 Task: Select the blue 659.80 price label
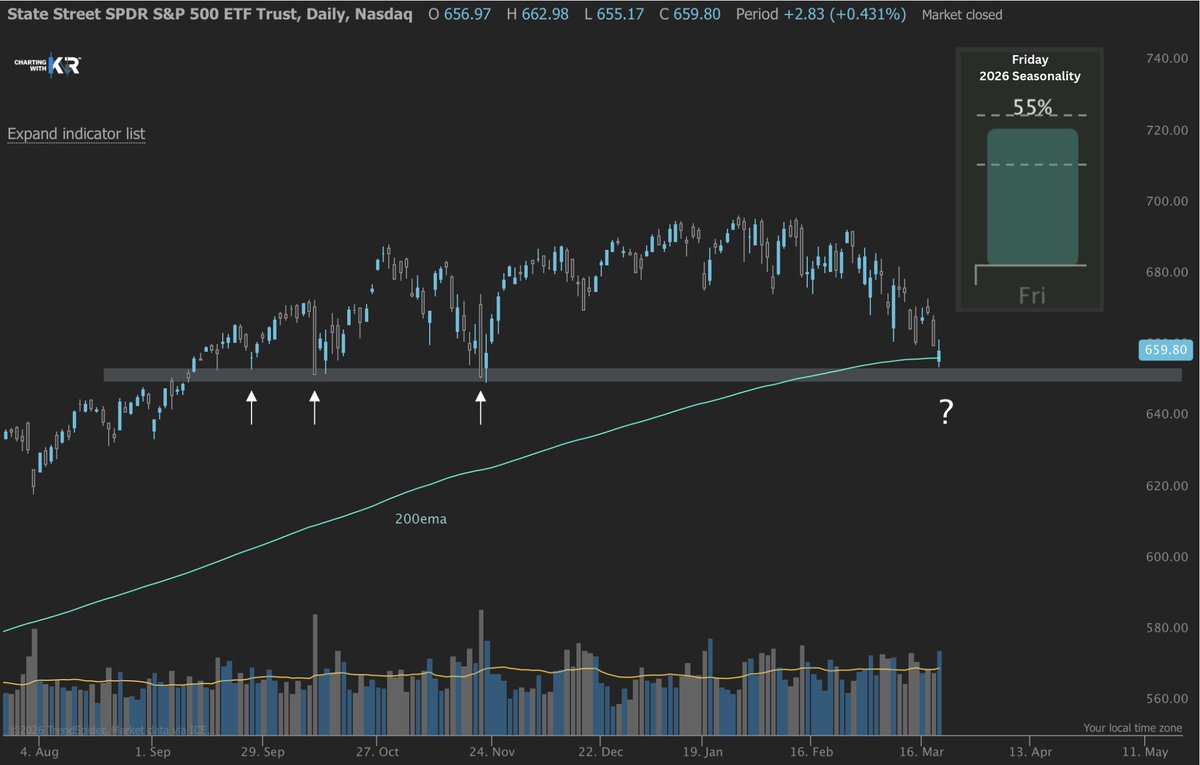(x=1165, y=350)
